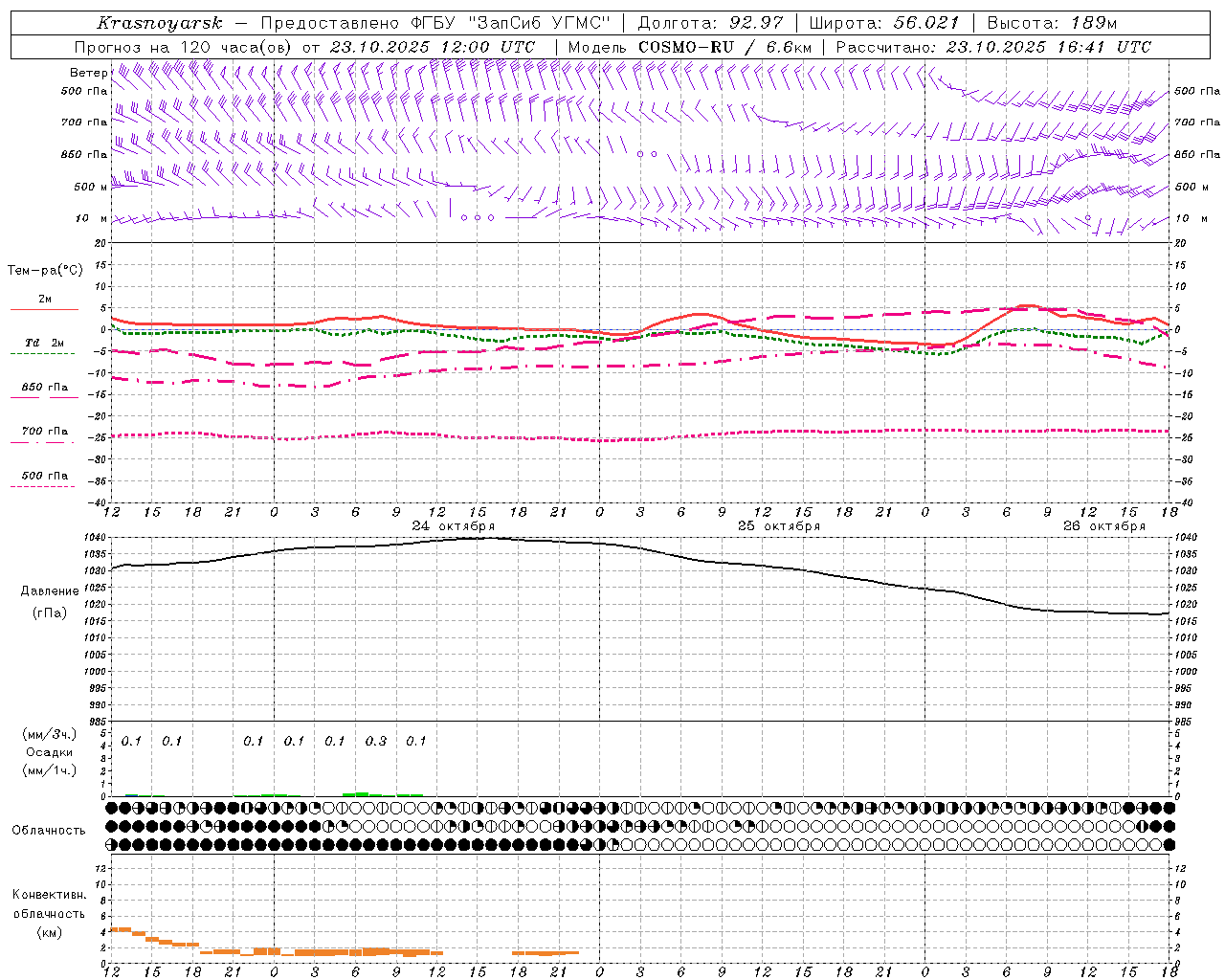This screenshot has width=1225, height=980.
Task: Click the Конвективн. convective cloud label
Action: click(49, 895)
